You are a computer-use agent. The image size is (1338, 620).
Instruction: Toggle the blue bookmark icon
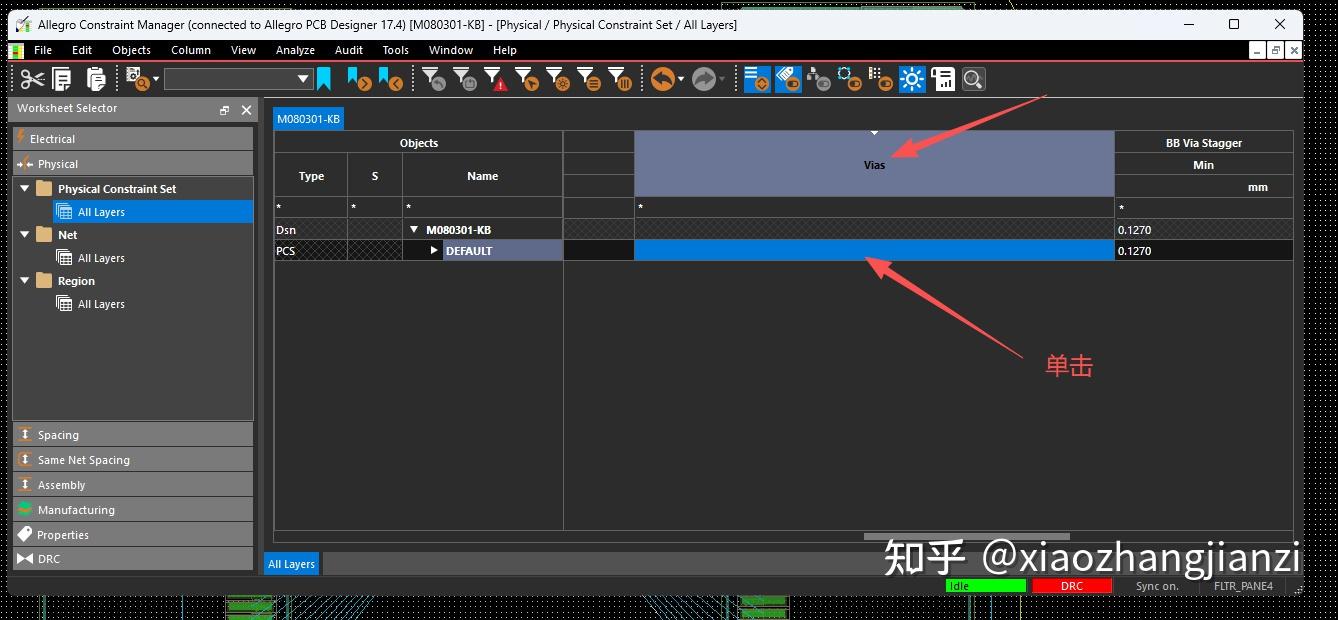point(324,79)
